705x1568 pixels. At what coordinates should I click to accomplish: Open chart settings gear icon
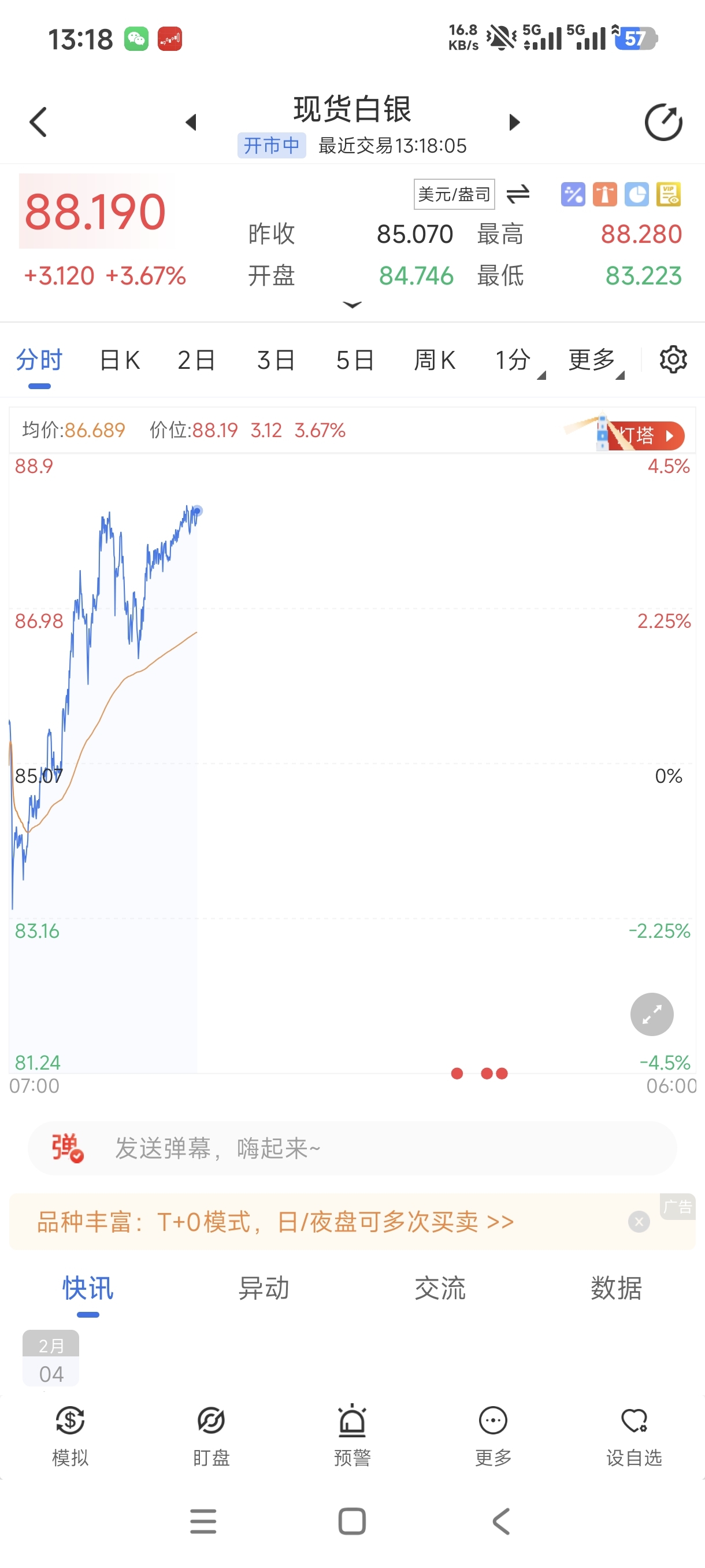point(673,360)
